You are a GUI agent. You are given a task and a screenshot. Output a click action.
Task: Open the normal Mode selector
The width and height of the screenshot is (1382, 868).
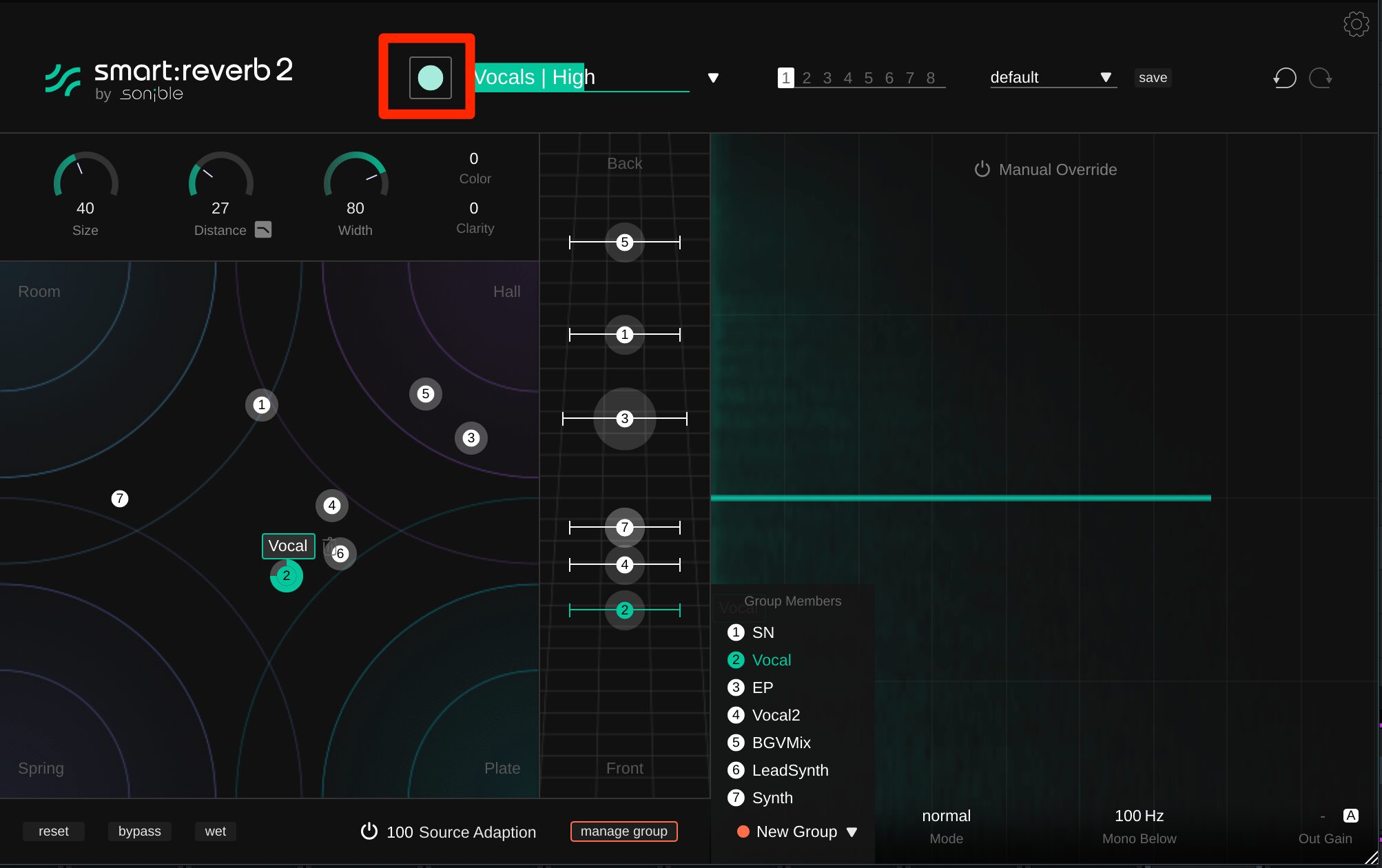click(946, 816)
